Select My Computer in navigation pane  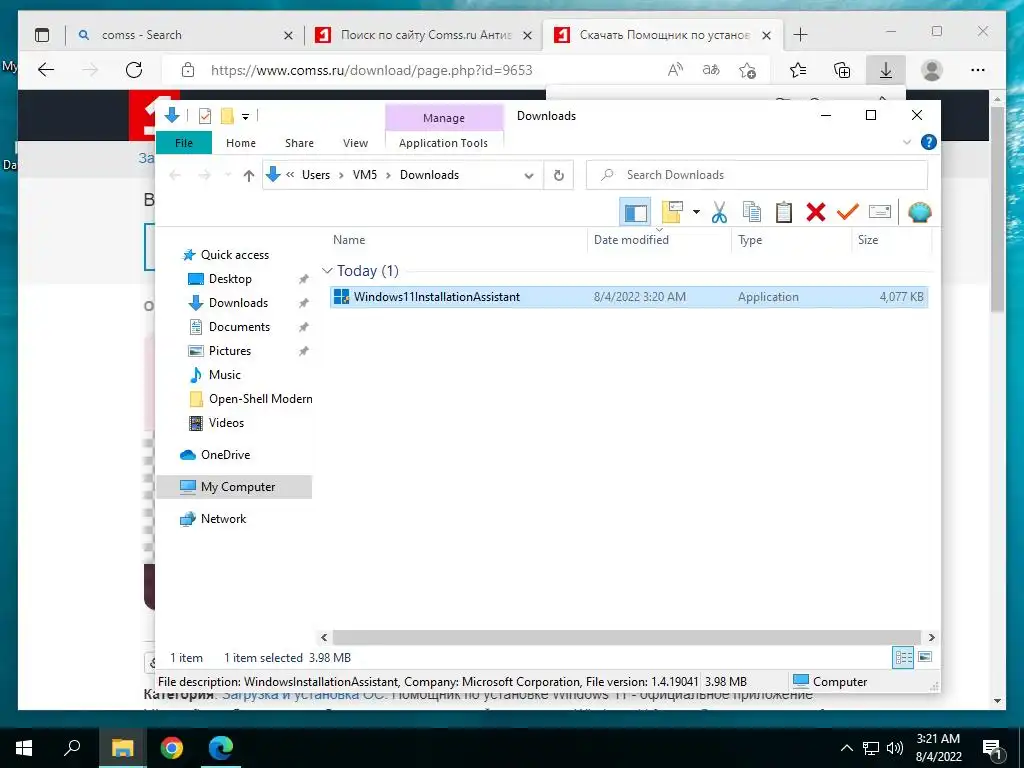pos(234,487)
